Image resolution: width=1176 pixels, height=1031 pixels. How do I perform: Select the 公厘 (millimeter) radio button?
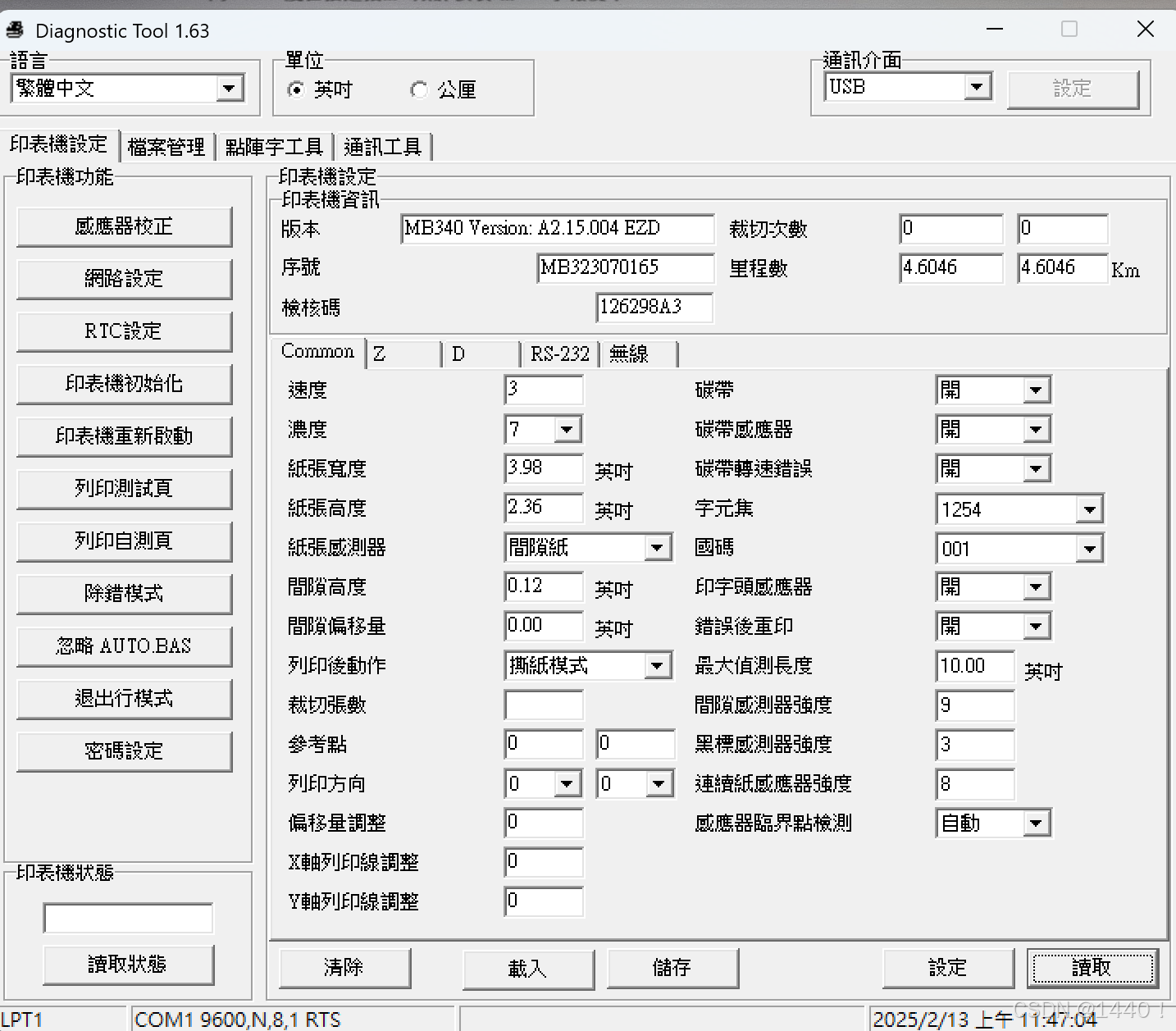pos(419,90)
